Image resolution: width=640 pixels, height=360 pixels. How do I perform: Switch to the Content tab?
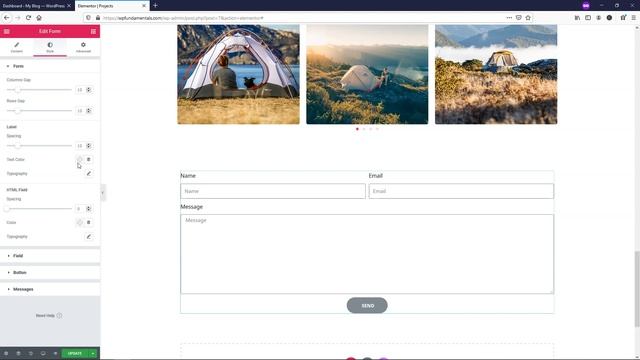[17, 47]
